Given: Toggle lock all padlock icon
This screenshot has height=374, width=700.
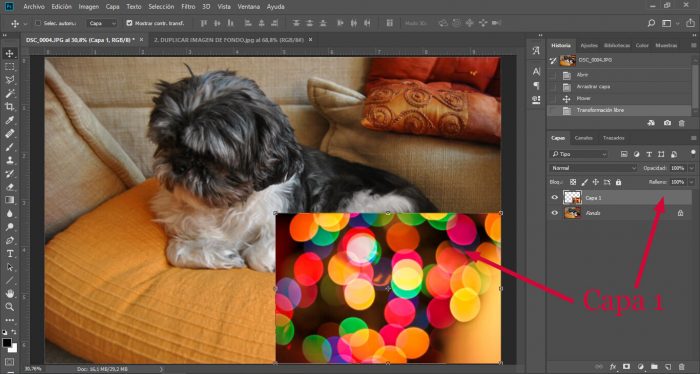Looking at the screenshot, I should [x=618, y=182].
